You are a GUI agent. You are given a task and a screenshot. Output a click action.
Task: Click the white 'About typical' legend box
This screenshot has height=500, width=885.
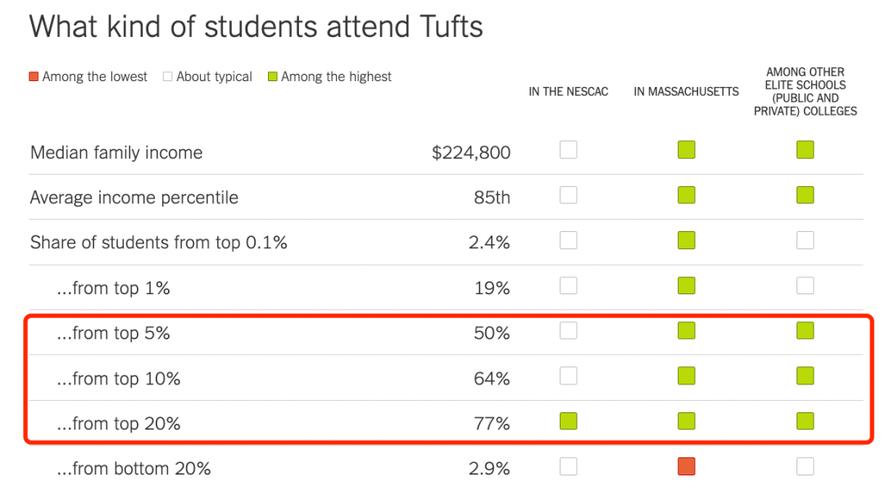(x=168, y=76)
